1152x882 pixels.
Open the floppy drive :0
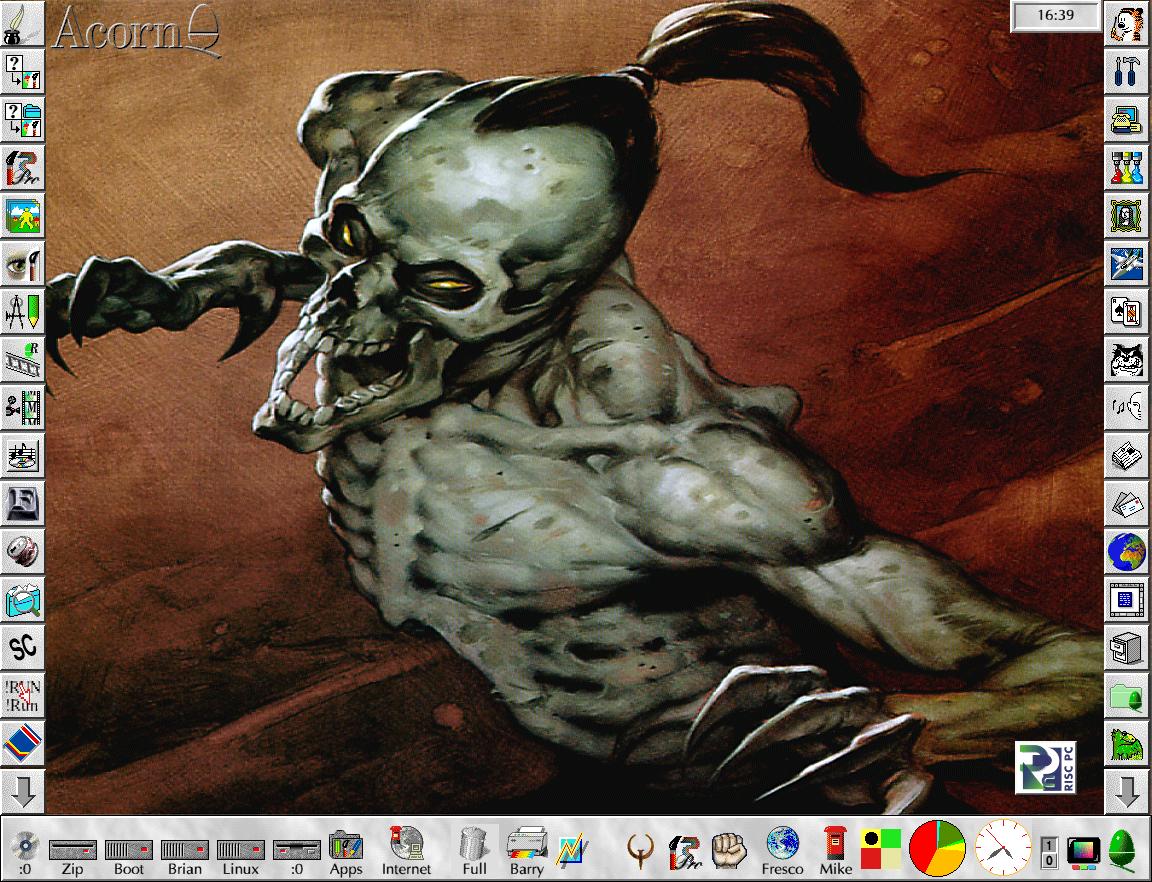click(x=296, y=856)
